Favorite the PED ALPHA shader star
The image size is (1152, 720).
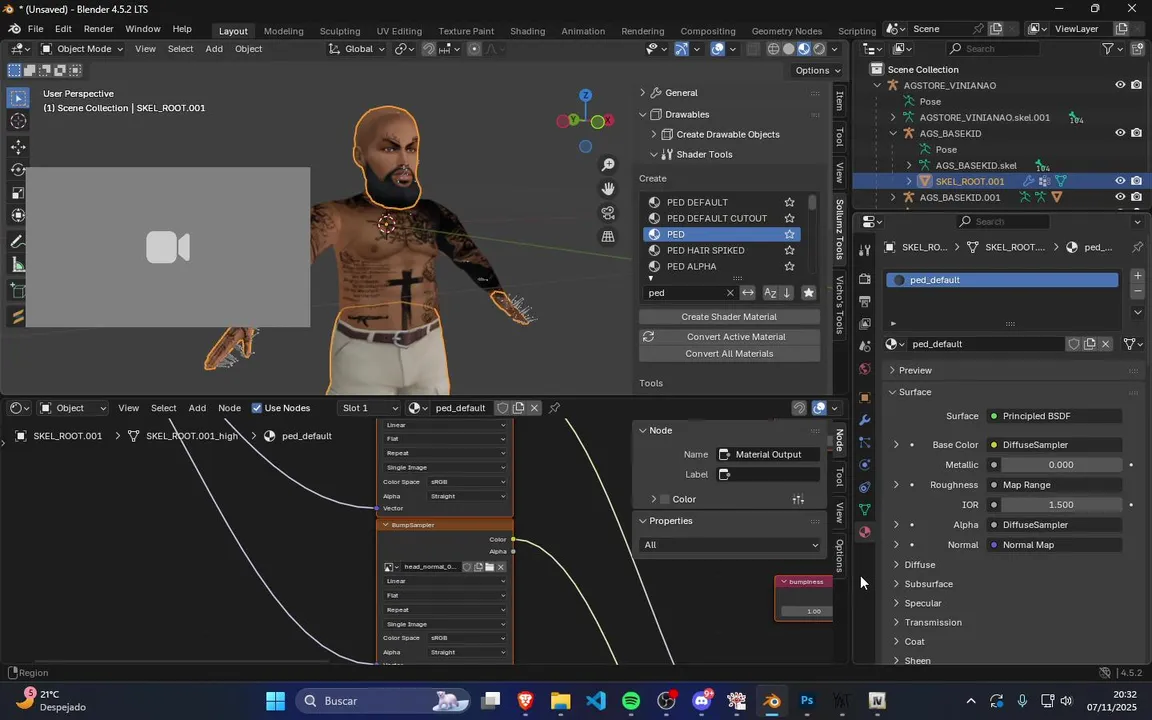(x=789, y=266)
